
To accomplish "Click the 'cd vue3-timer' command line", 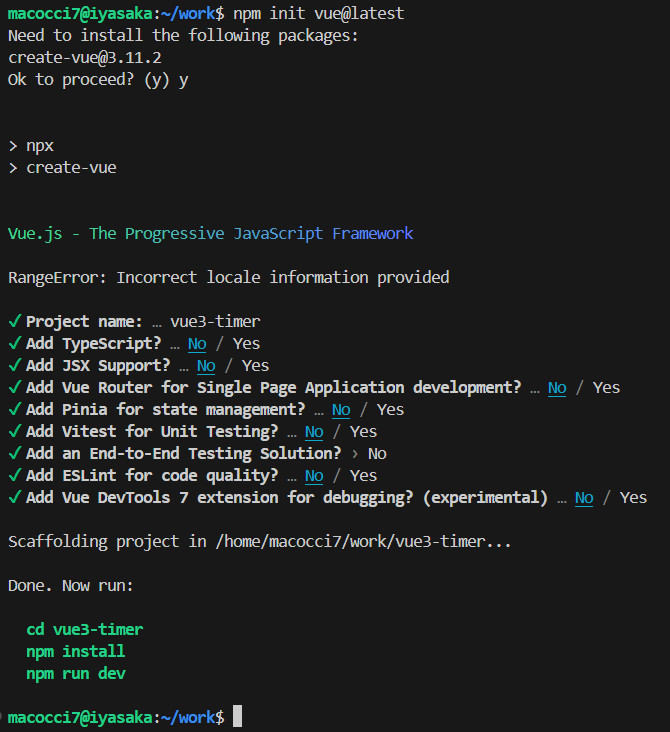I will point(84,629).
